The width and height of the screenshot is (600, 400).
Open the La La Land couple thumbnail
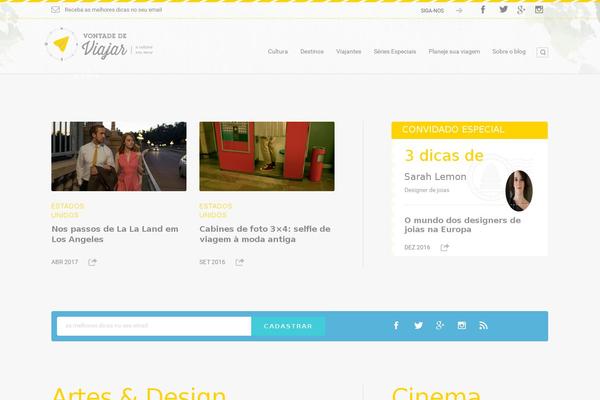[x=119, y=156]
